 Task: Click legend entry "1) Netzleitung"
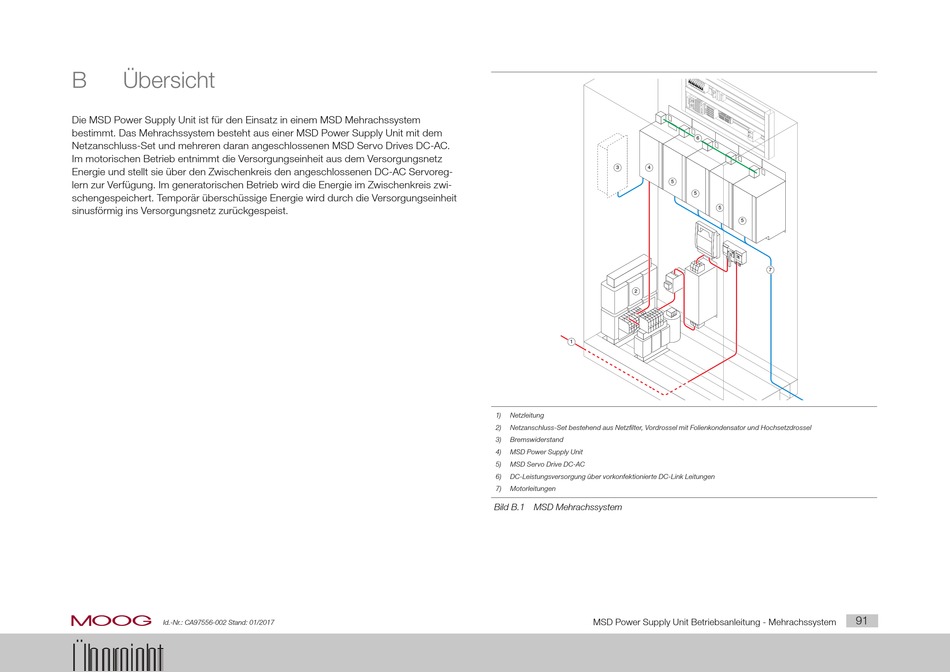(520, 416)
